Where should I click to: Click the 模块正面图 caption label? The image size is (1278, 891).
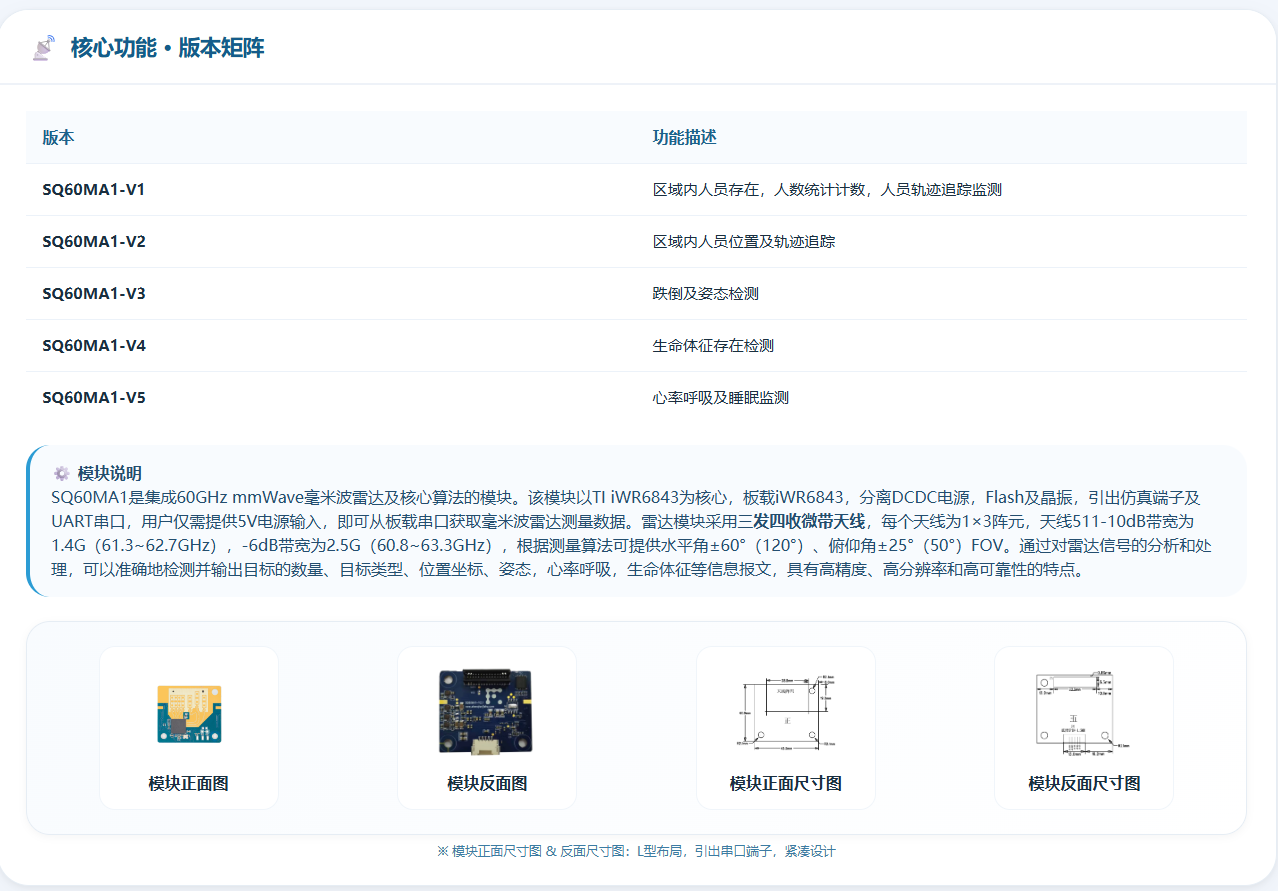(189, 784)
